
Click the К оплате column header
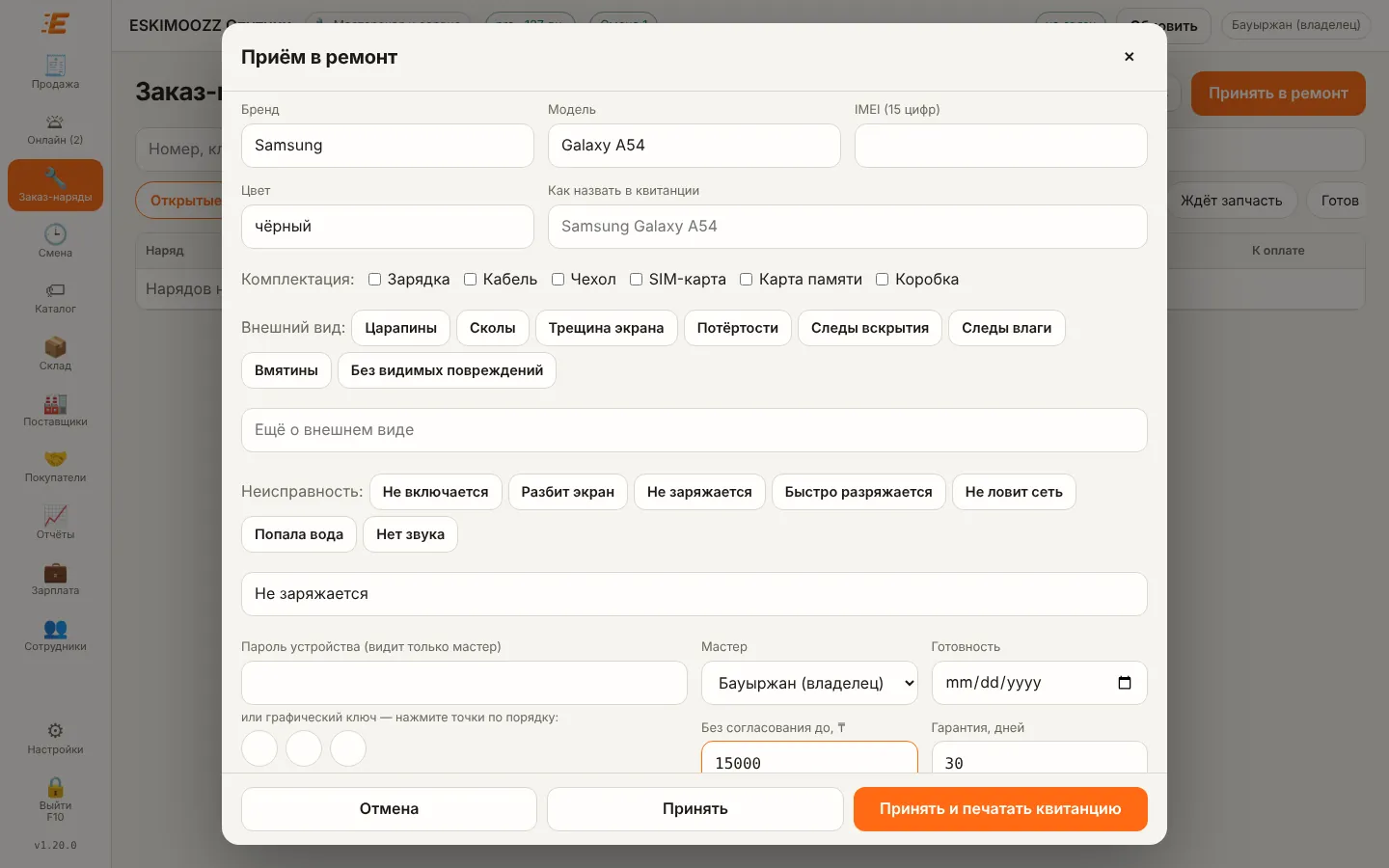[x=1278, y=251]
